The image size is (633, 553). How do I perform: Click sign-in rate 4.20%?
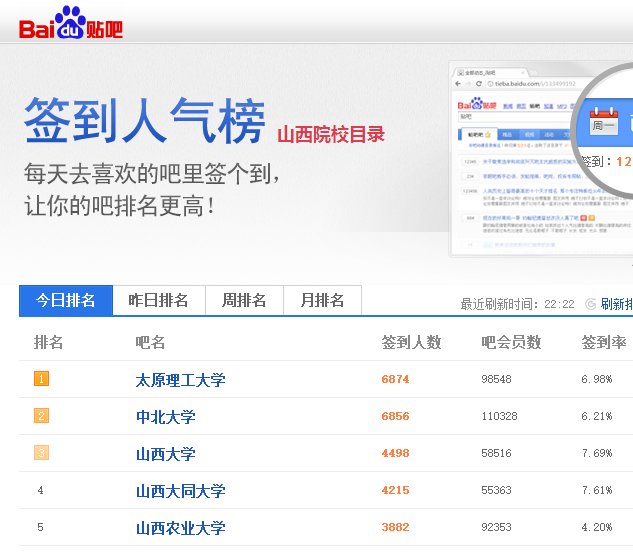point(597,527)
